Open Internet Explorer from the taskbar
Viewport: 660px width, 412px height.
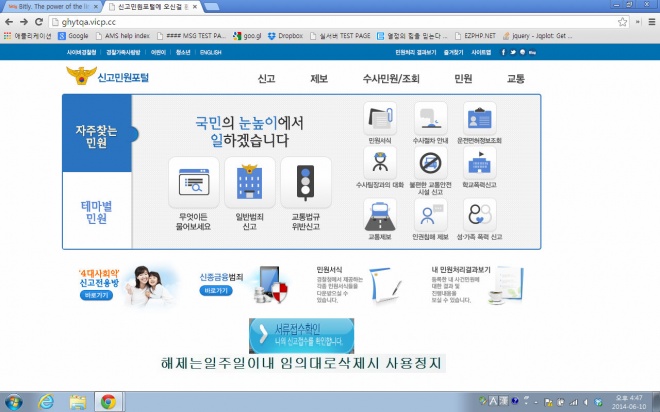(x=45, y=400)
